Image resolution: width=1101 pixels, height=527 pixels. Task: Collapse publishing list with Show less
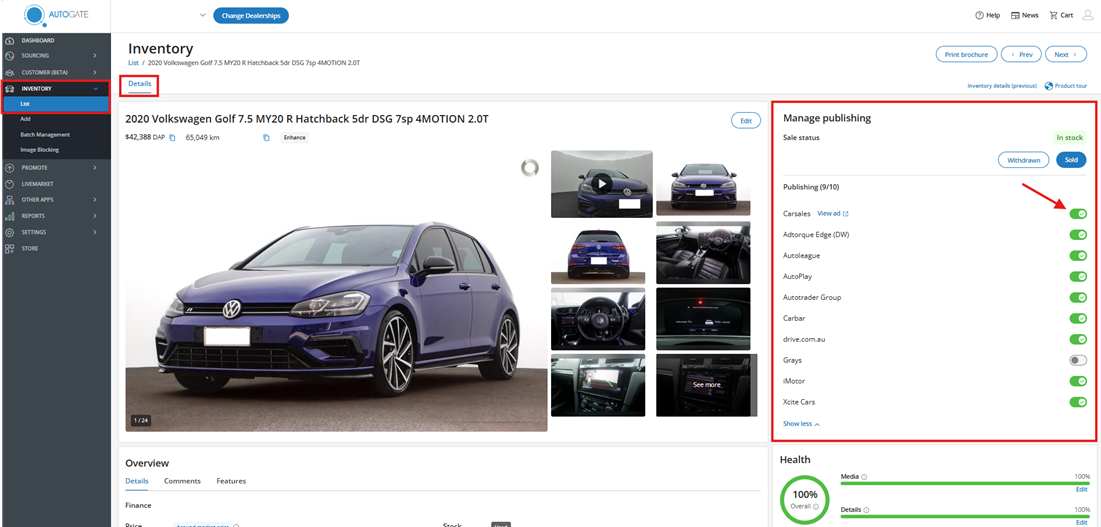[x=801, y=424]
